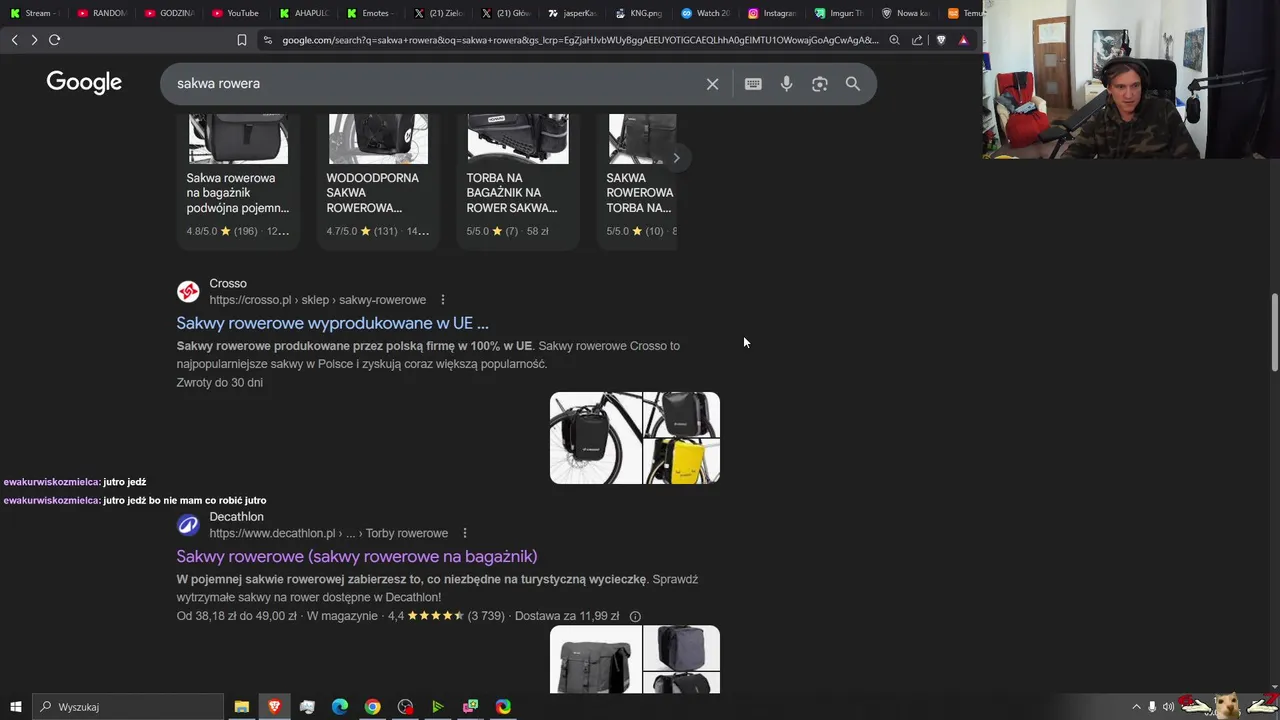Switch to the Emotes tab
The width and height of the screenshot is (1280, 720).
tap(369, 13)
